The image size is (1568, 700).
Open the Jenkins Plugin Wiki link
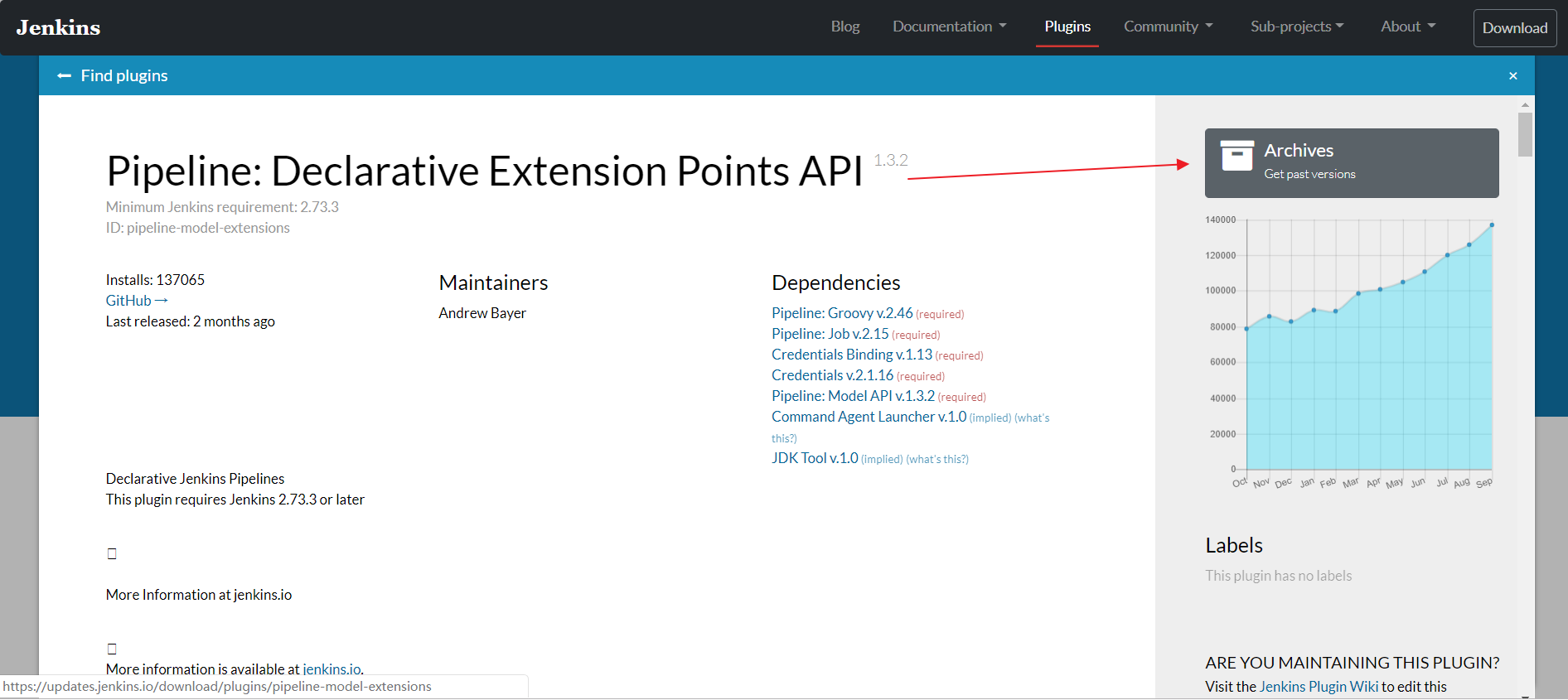point(1319,687)
